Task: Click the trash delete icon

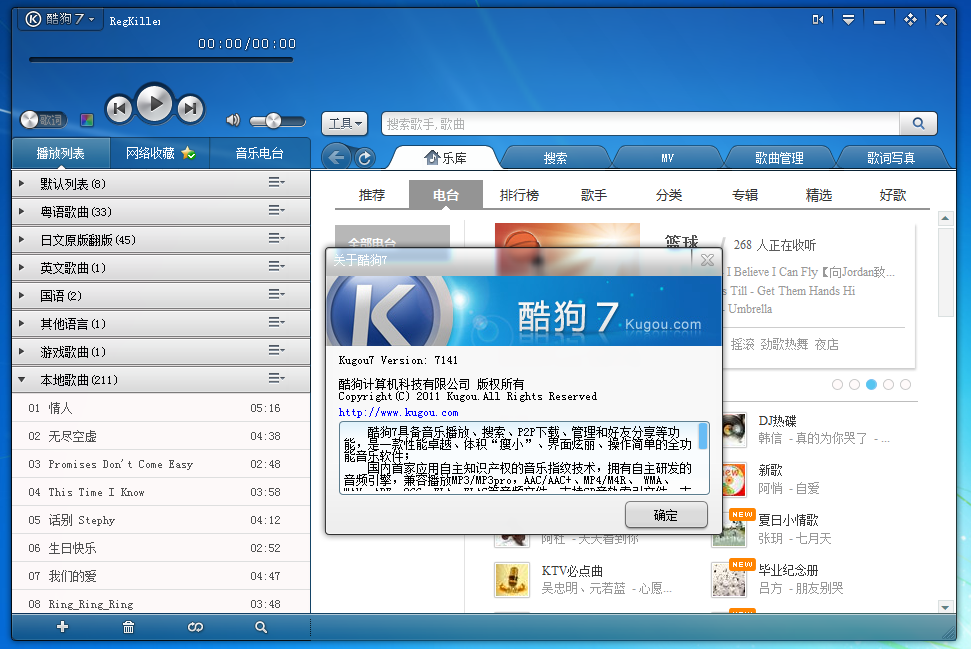Action: click(128, 627)
